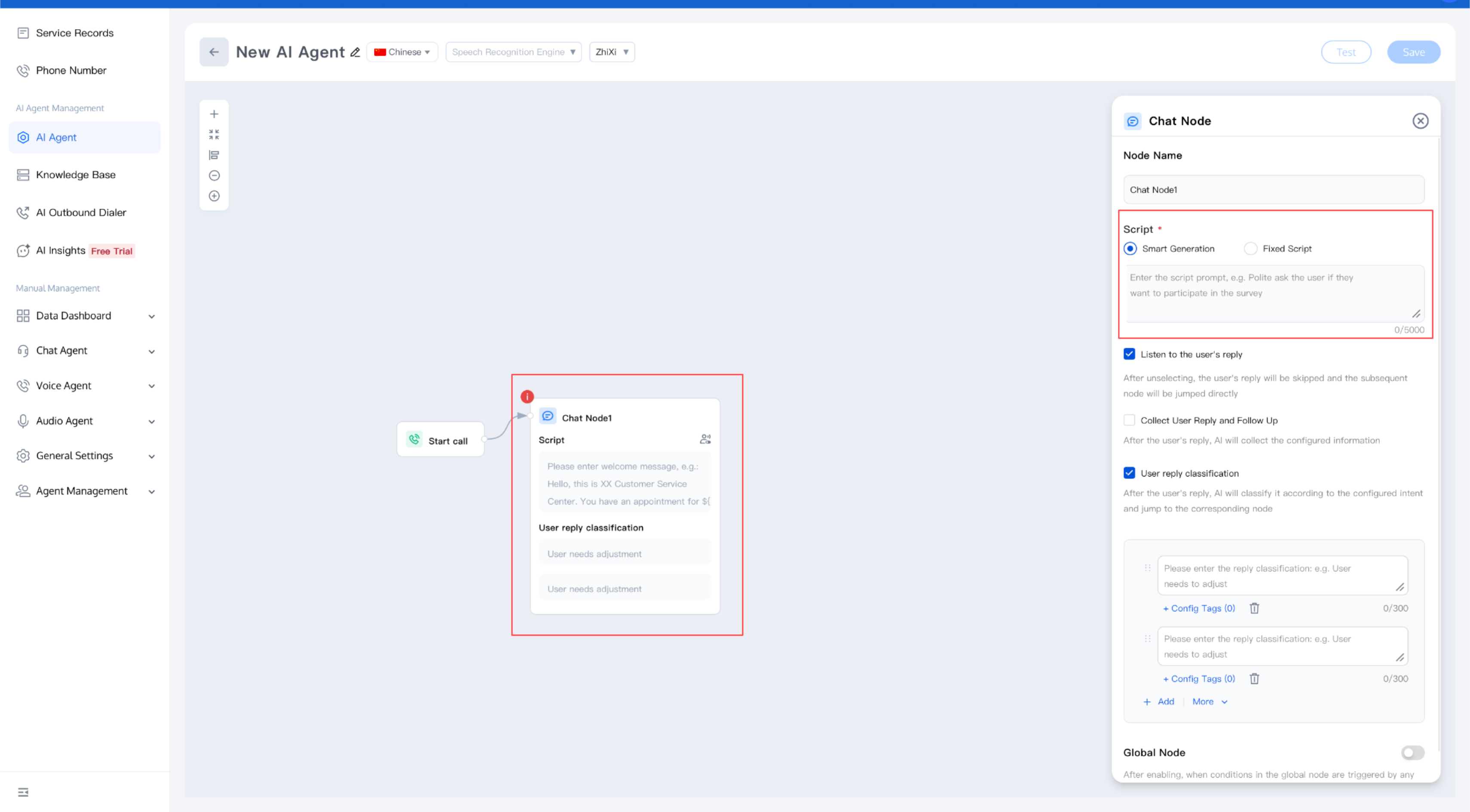Open Speech Recognition Engine dropdown

(x=514, y=52)
